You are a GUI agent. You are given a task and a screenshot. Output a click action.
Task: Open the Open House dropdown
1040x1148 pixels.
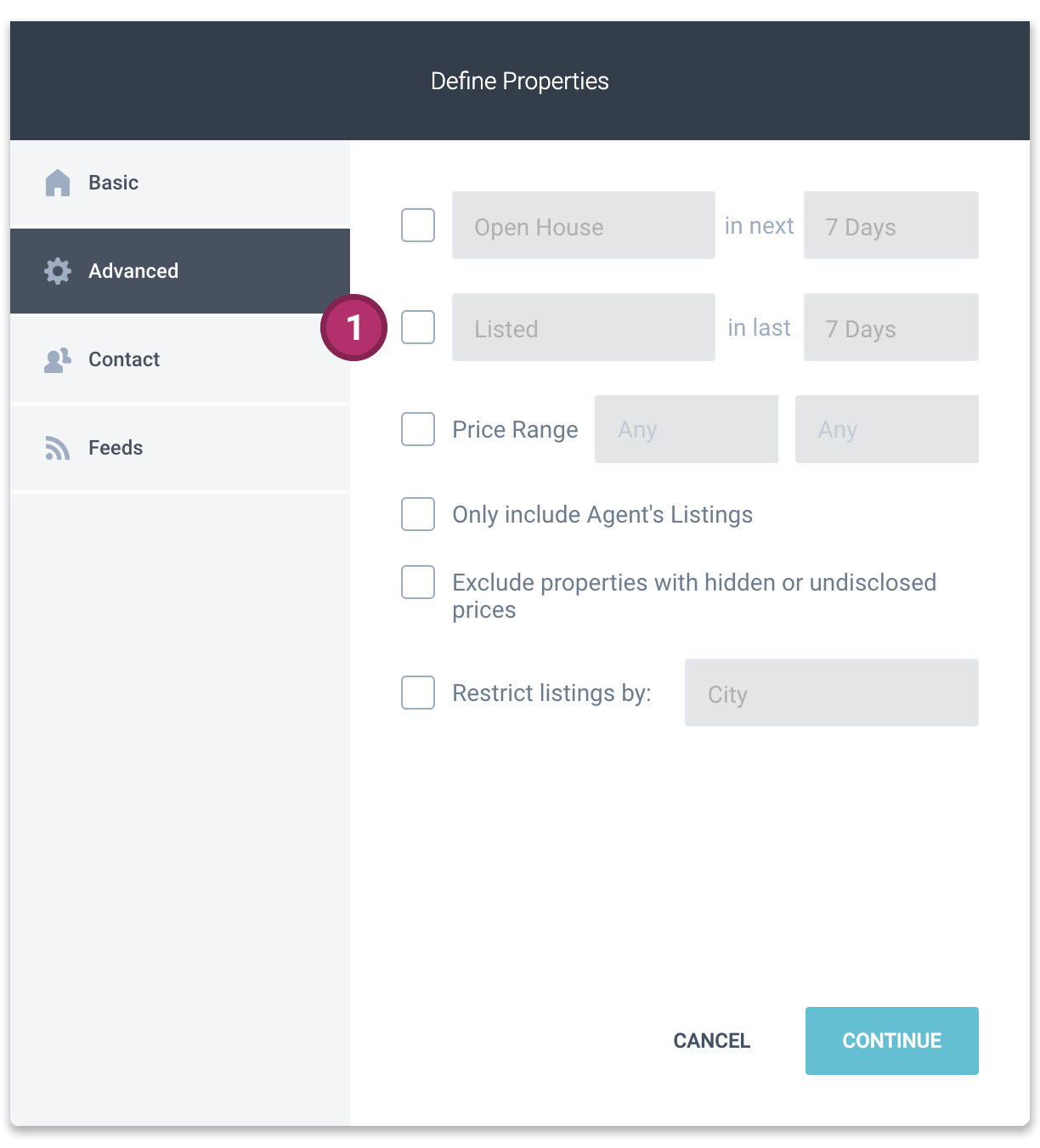584,225
